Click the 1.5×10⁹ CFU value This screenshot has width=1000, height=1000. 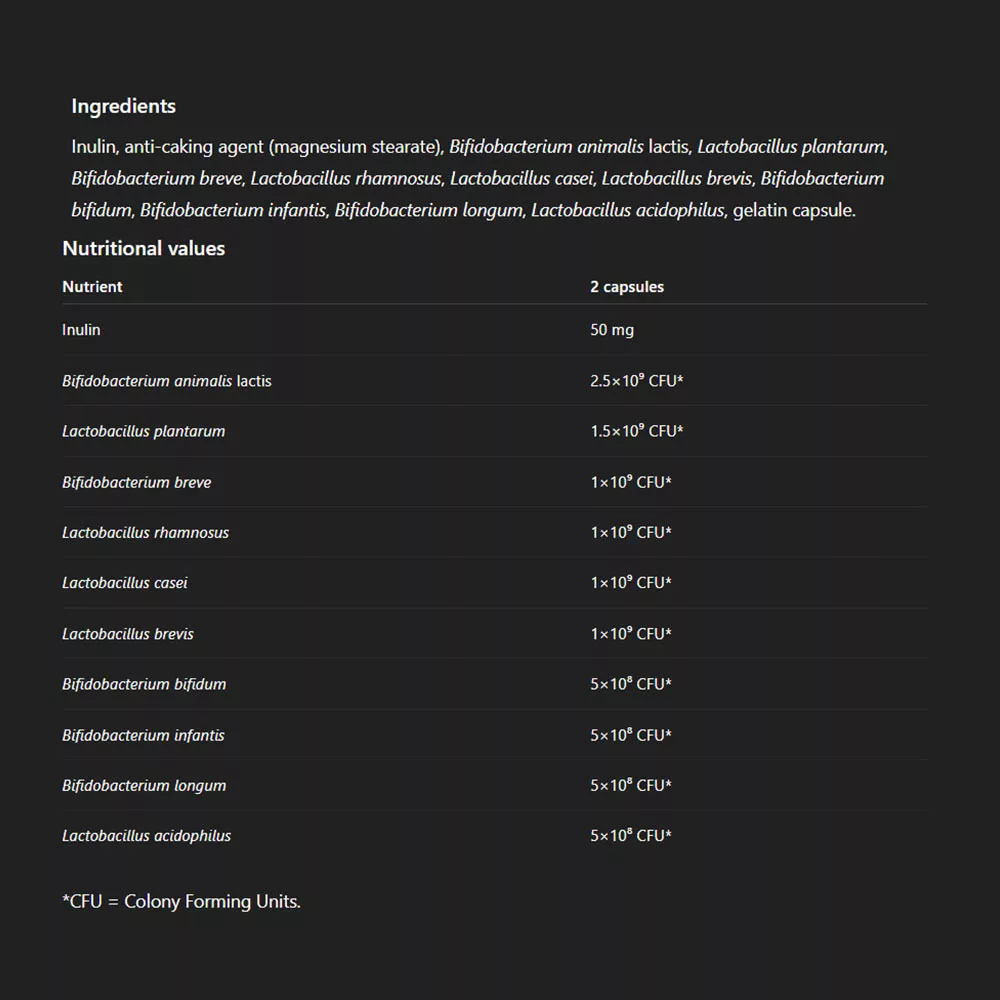[636, 431]
